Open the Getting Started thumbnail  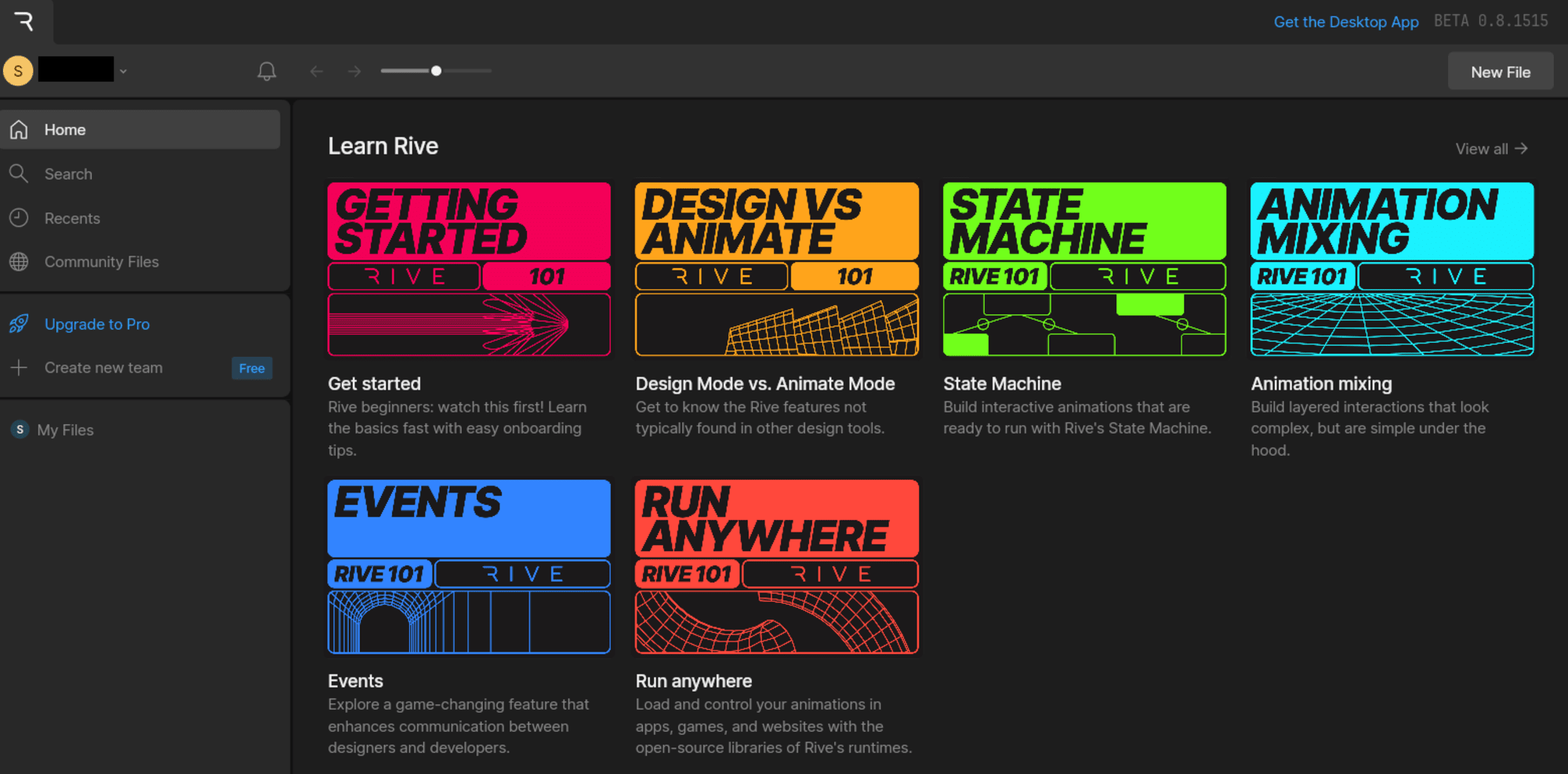tap(469, 269)
